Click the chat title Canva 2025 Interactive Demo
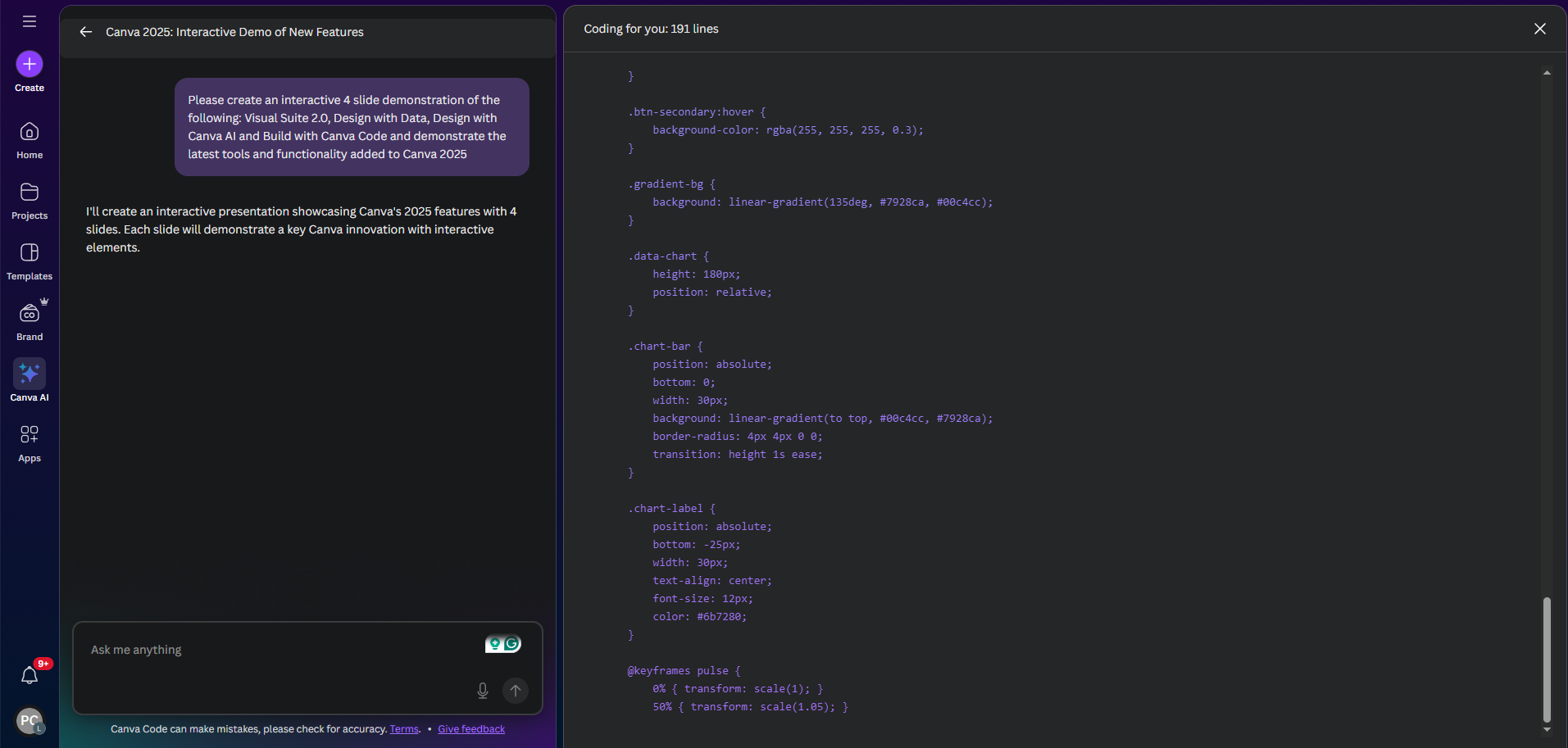The height and width of the screenshot is (748, 1568). pos(234,32)
